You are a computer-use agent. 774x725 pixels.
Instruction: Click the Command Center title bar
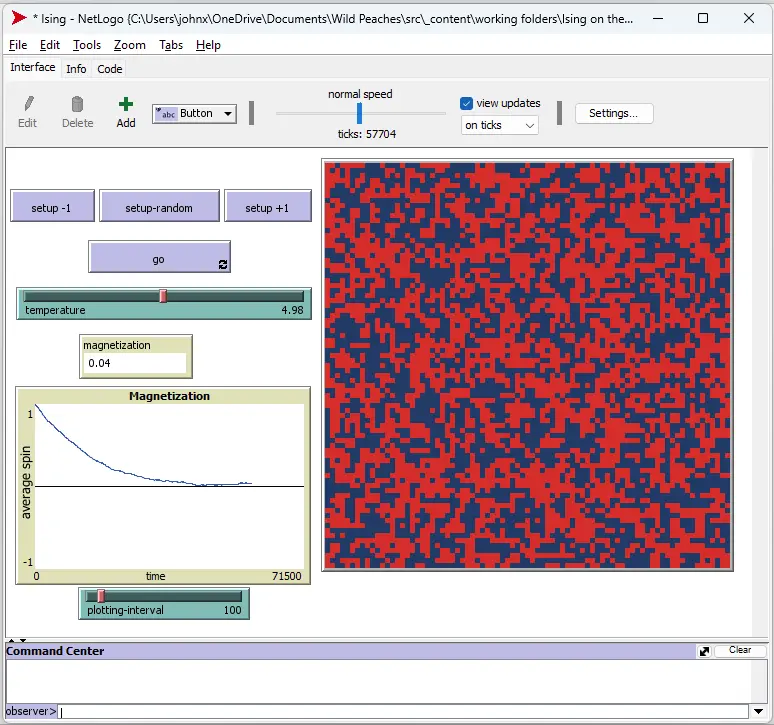[350, 651]
